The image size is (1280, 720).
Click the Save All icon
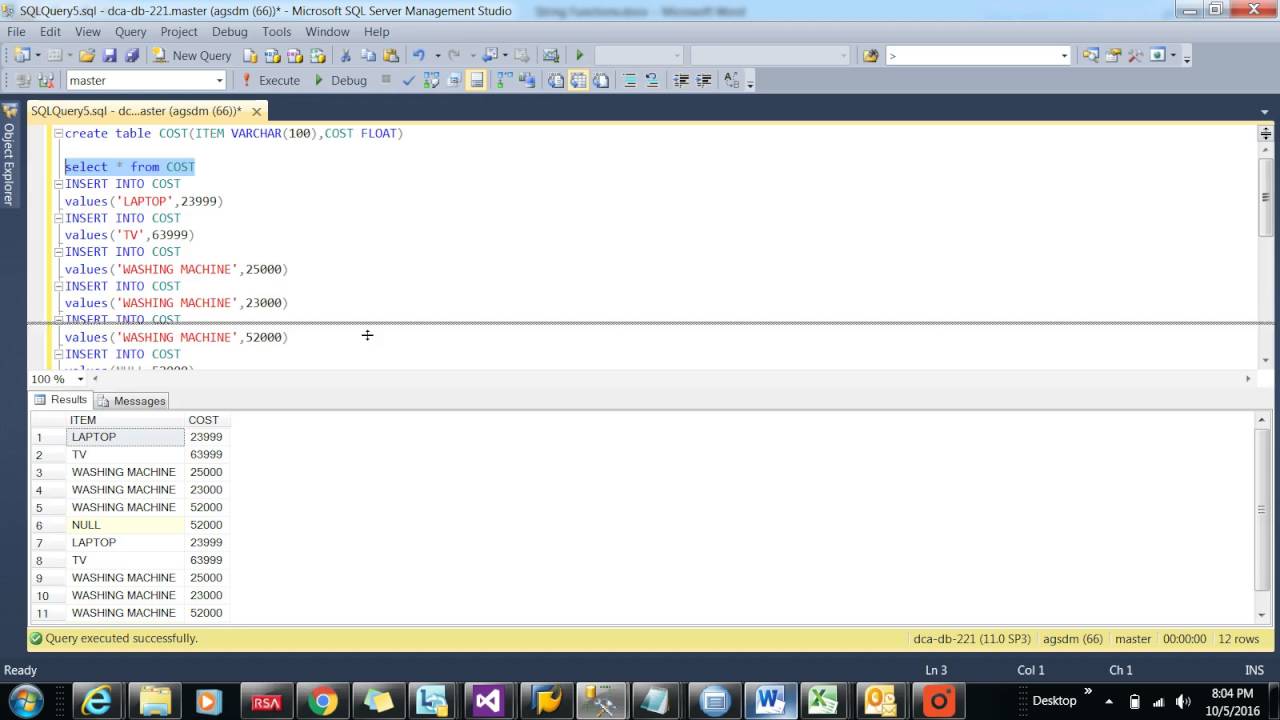132,55
